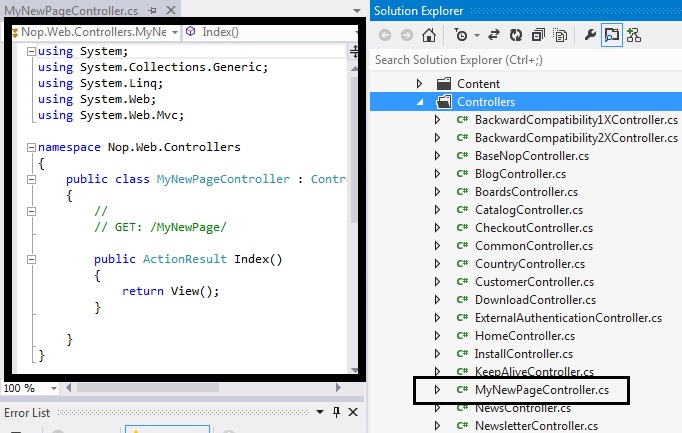Expand the Content folder node
This screenshot has height=433, width=682.
pyautogui.click(x=421, y=84)
